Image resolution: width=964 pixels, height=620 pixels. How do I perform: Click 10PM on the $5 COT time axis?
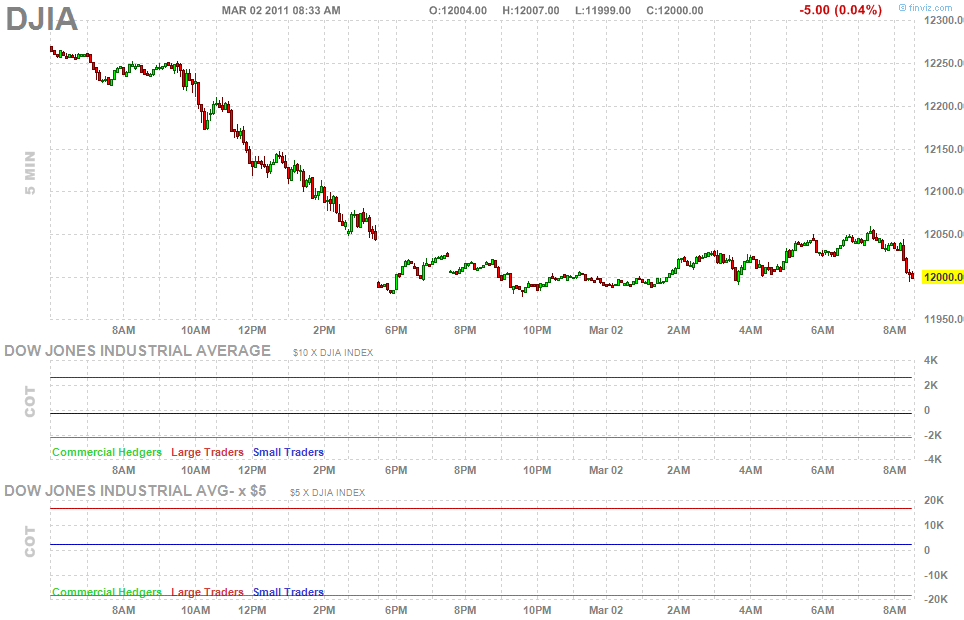click(537, 610)
